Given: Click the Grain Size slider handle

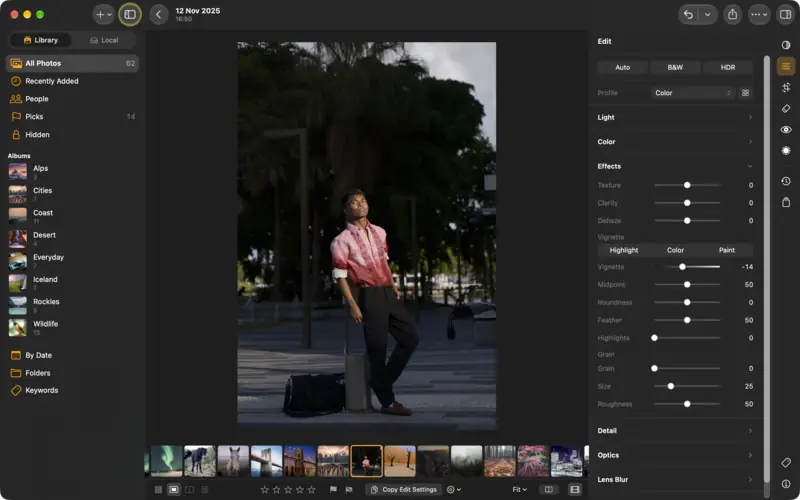Looking at the screenshot, I should pos(670,386).
